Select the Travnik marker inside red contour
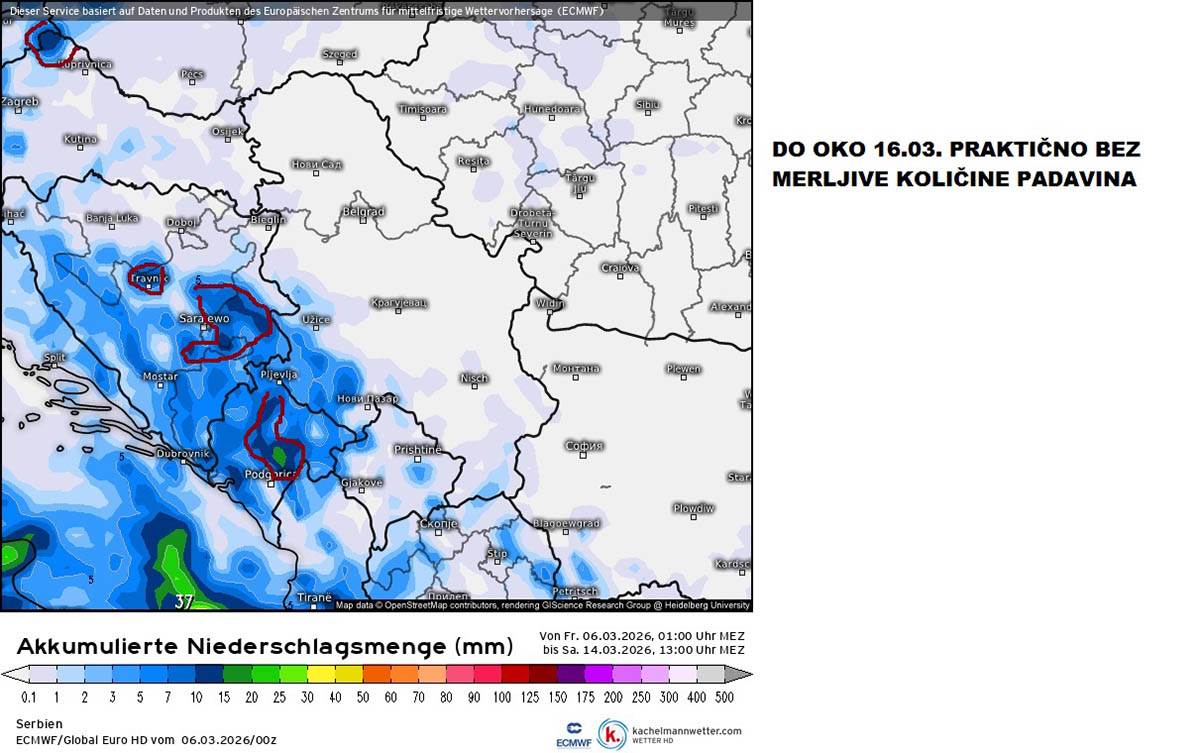 (x=149, y=286)
